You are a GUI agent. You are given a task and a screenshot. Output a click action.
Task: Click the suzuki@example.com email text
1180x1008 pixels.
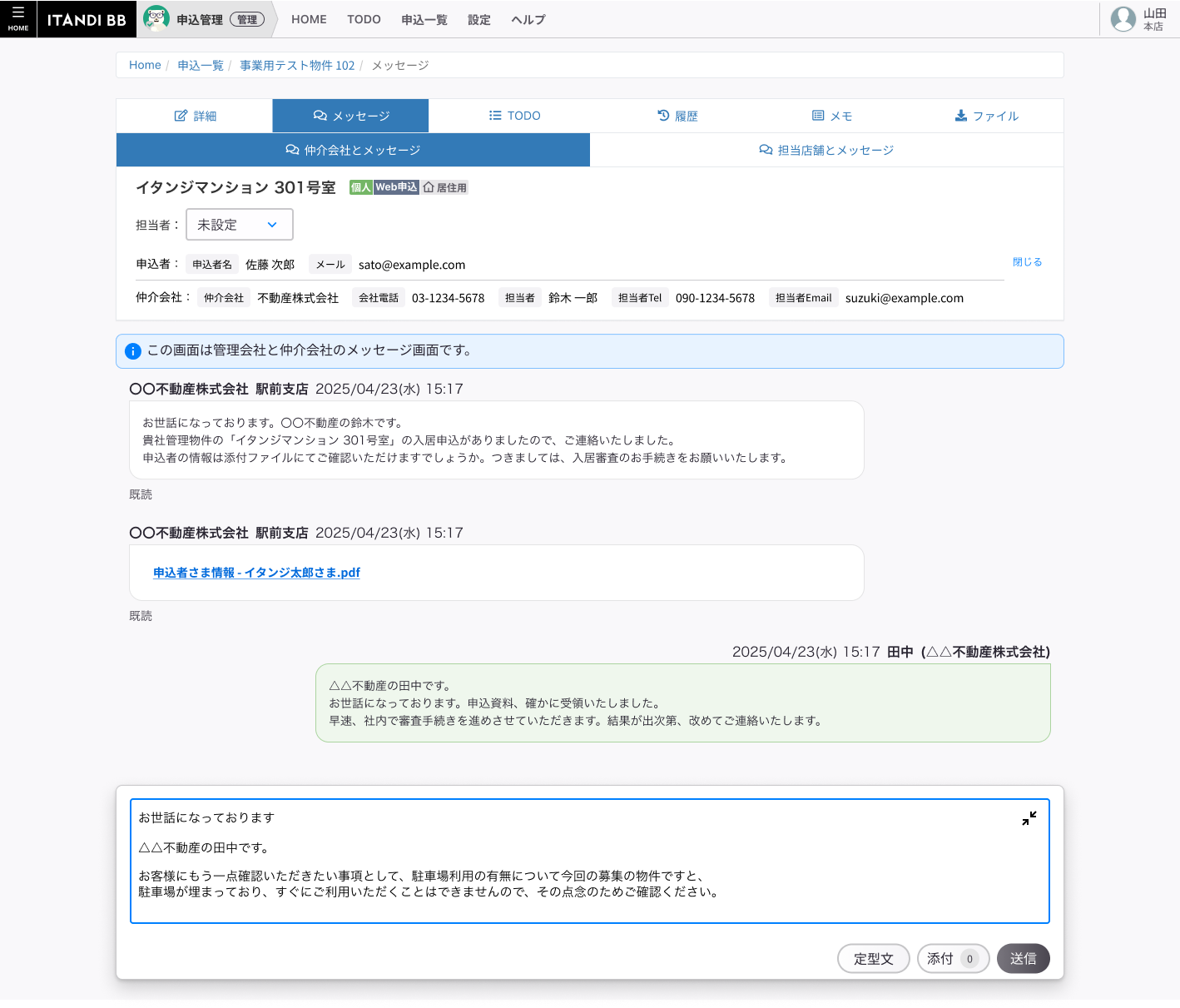tap(905, 298)
